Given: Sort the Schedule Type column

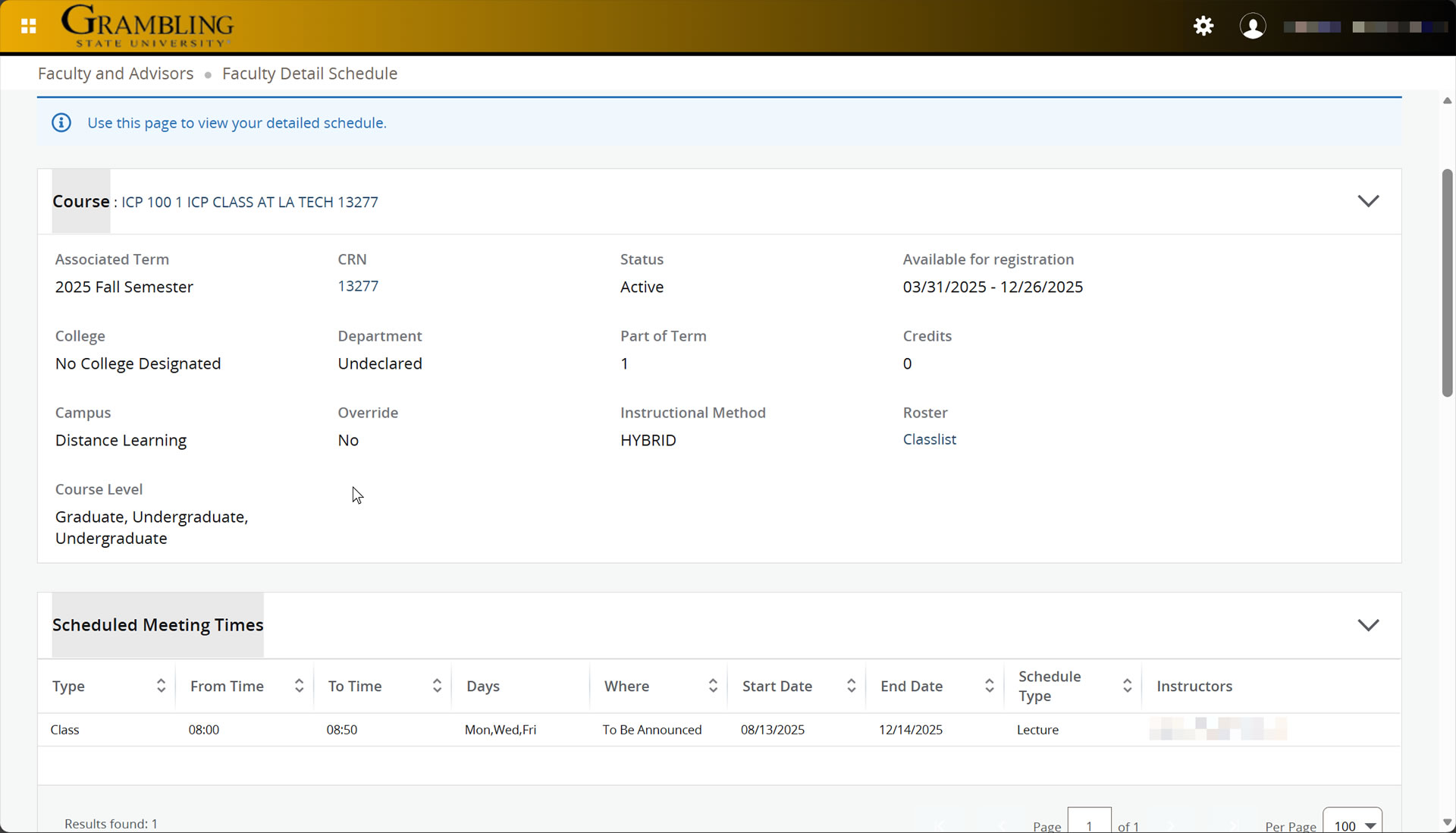Looking at the screenshot, I should click(1128, 686).
